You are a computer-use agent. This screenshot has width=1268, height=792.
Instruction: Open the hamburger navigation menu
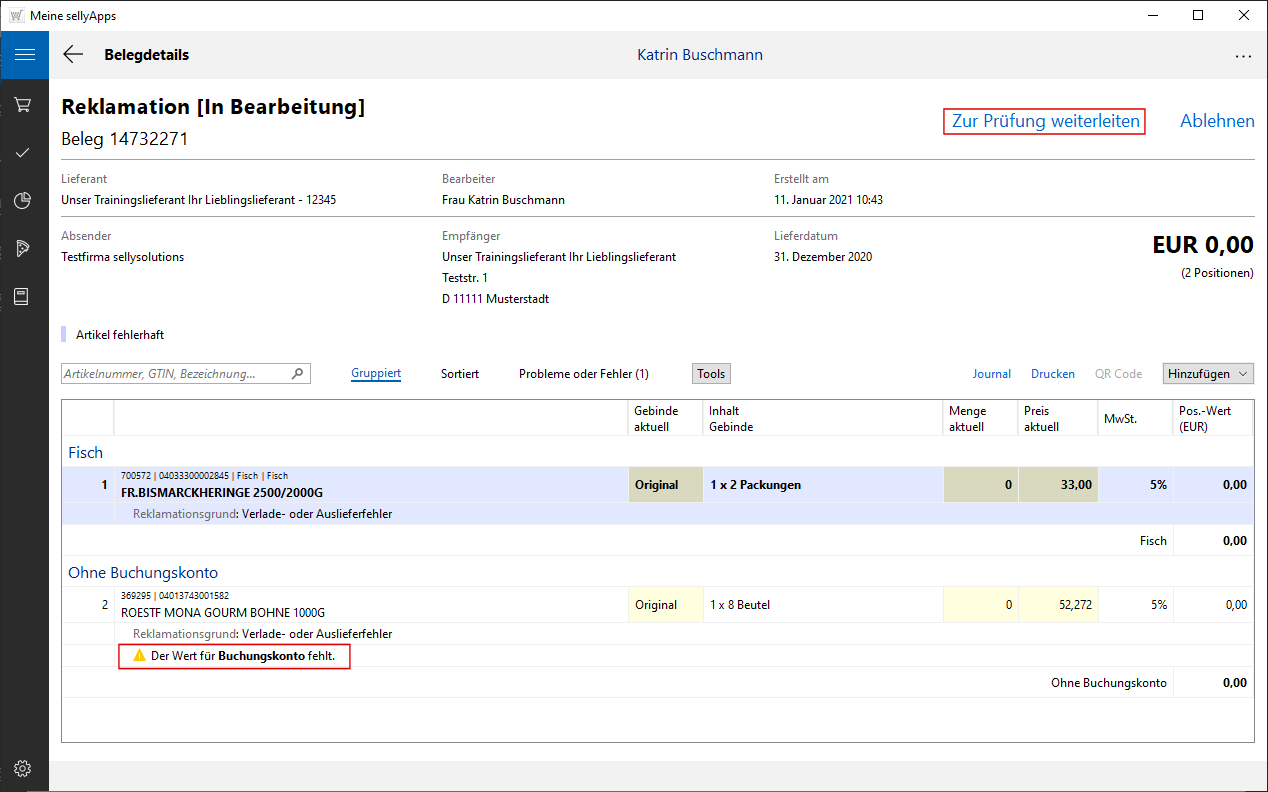(24, 55)
